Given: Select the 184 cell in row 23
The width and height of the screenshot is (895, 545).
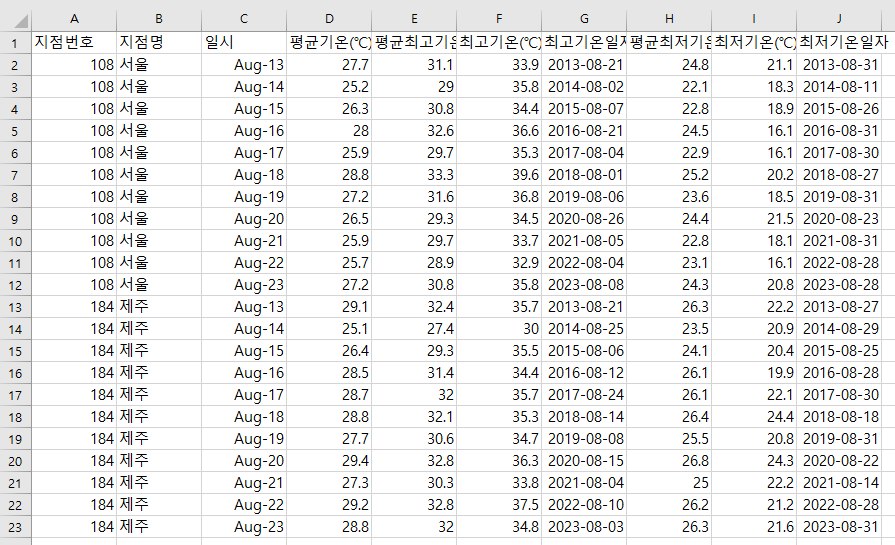Looking at the screenshot, I should tap(74, 527).
